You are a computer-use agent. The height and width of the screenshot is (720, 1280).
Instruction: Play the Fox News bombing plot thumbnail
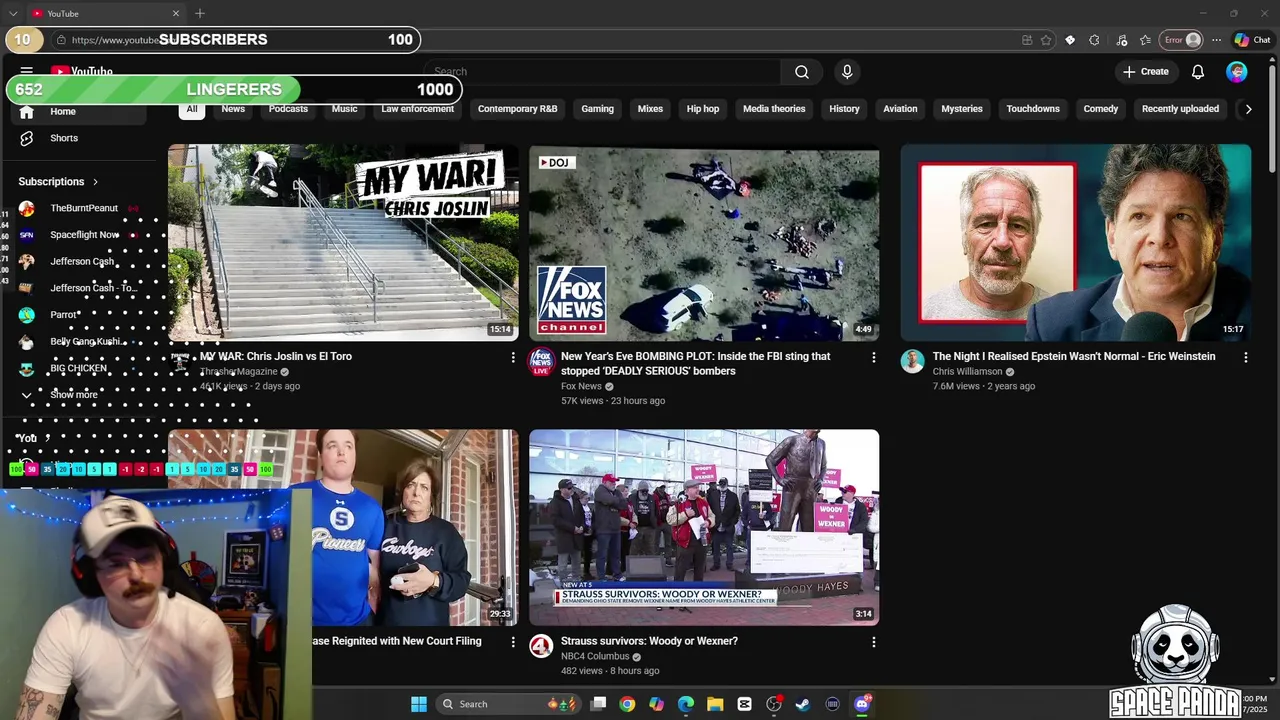[x=704, y=243]
